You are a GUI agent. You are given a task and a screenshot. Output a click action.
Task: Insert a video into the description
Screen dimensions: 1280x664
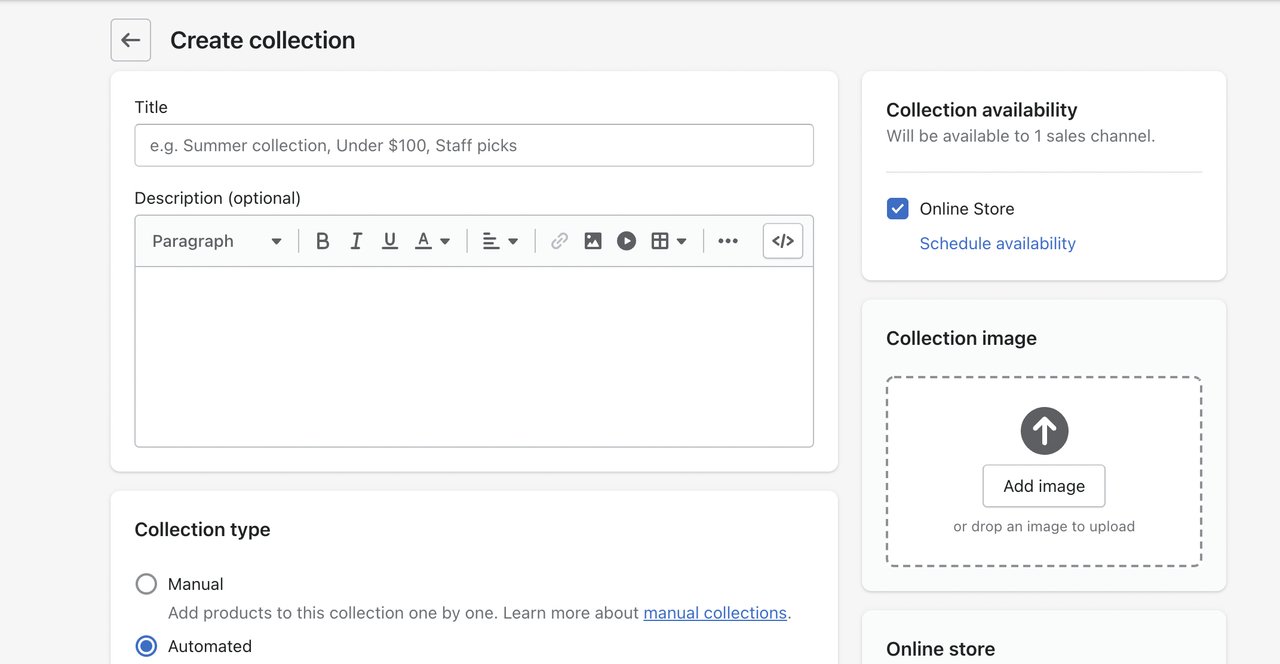coord(626,241)
